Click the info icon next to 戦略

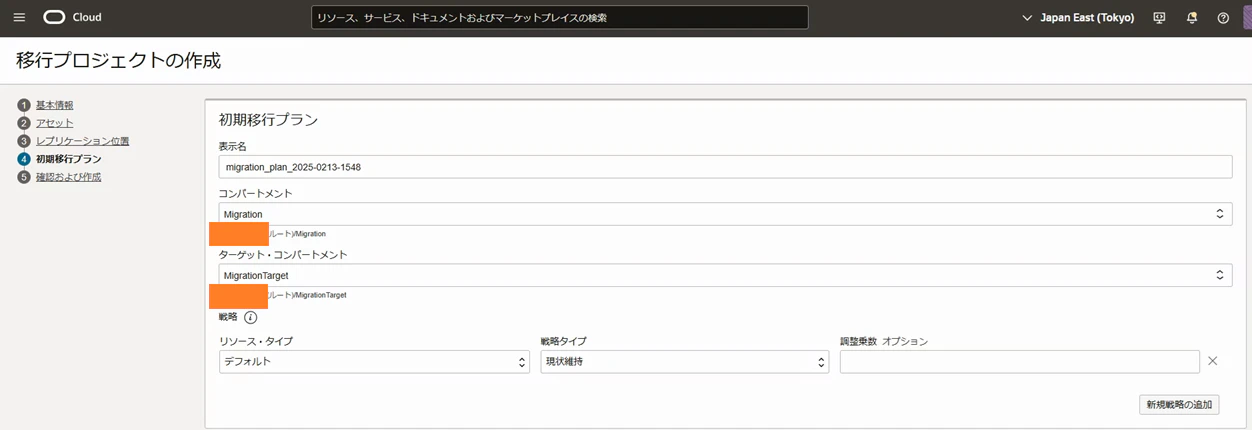pos(251,318)
